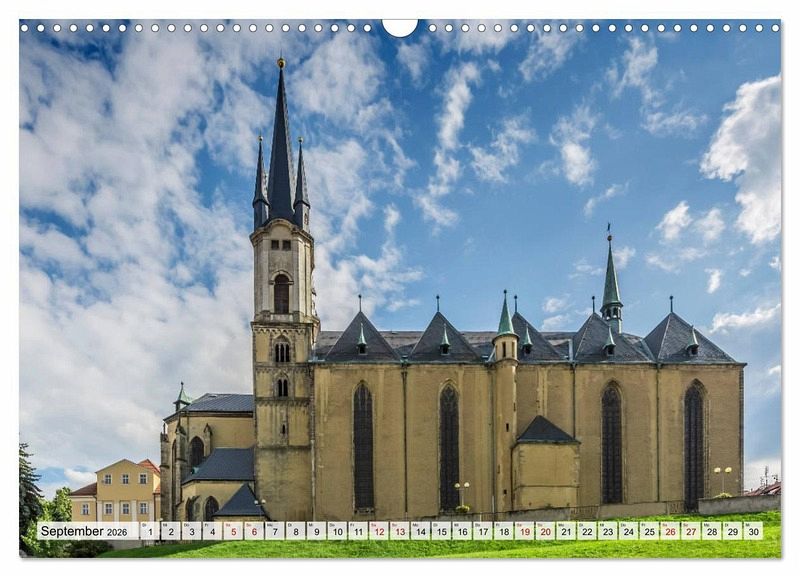Image resolution: width=800 pixels, height=577 pixels.
Task: Select the red date 19
Action: (x=524, y=531)
